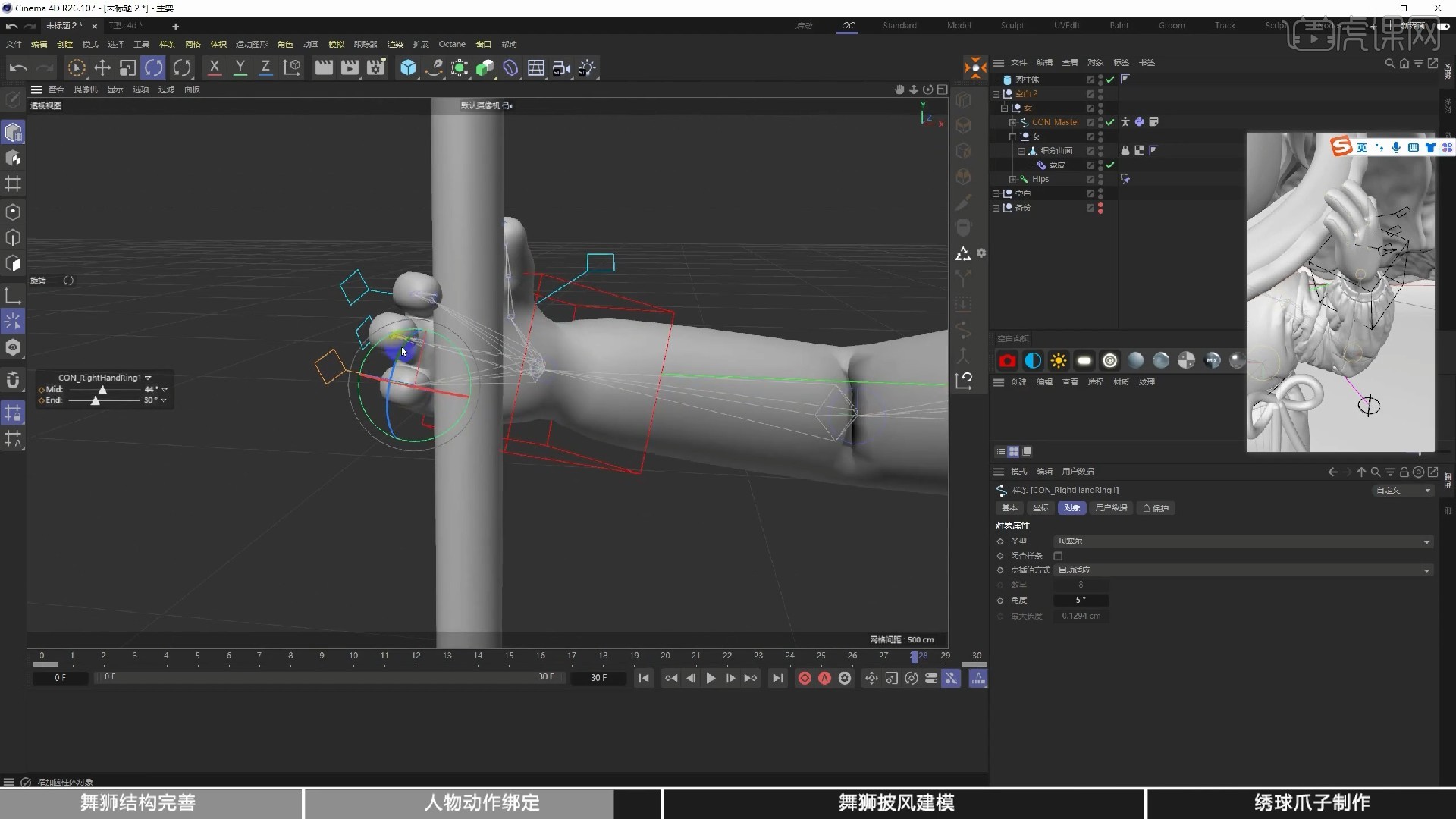Toggle visibility dots on Hips row
Image resolution: width=1456 pixels, height=819 pixels.
[1100, 180]
